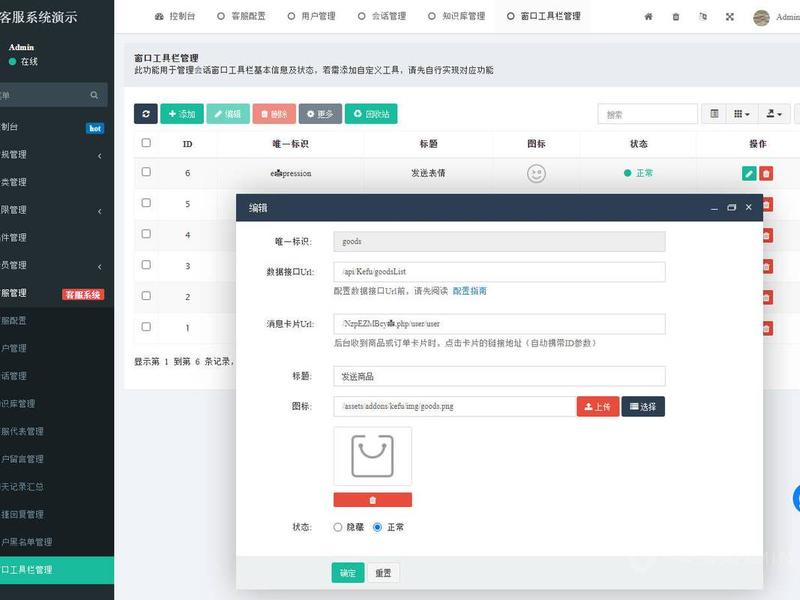
Task: Go to the home icon in header
Action: [x=648, y=17]
